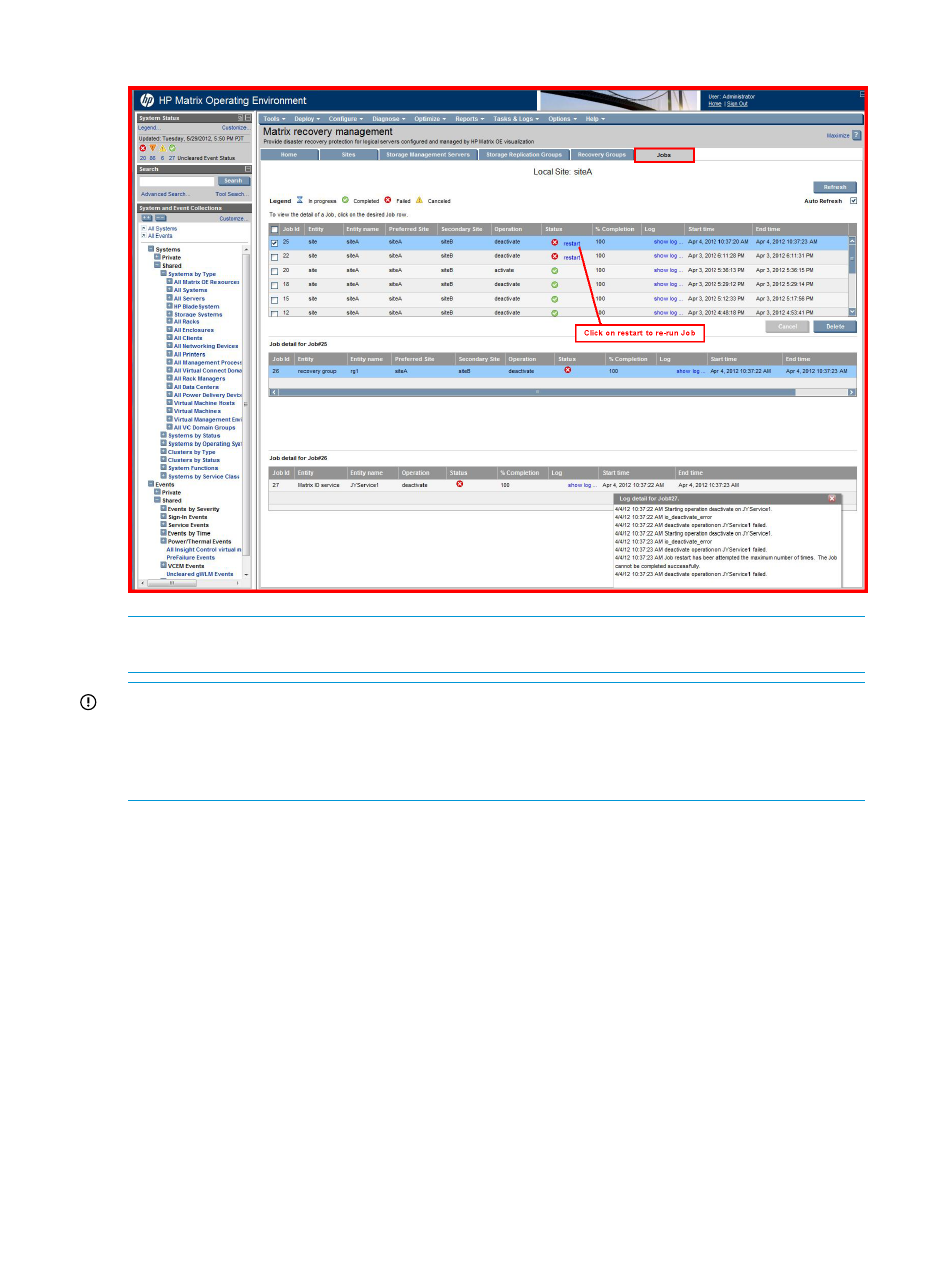Open the Tools dropdown menu
Image resolution: width=952 pixels, height=1268 pixels.
pos(274,119)
